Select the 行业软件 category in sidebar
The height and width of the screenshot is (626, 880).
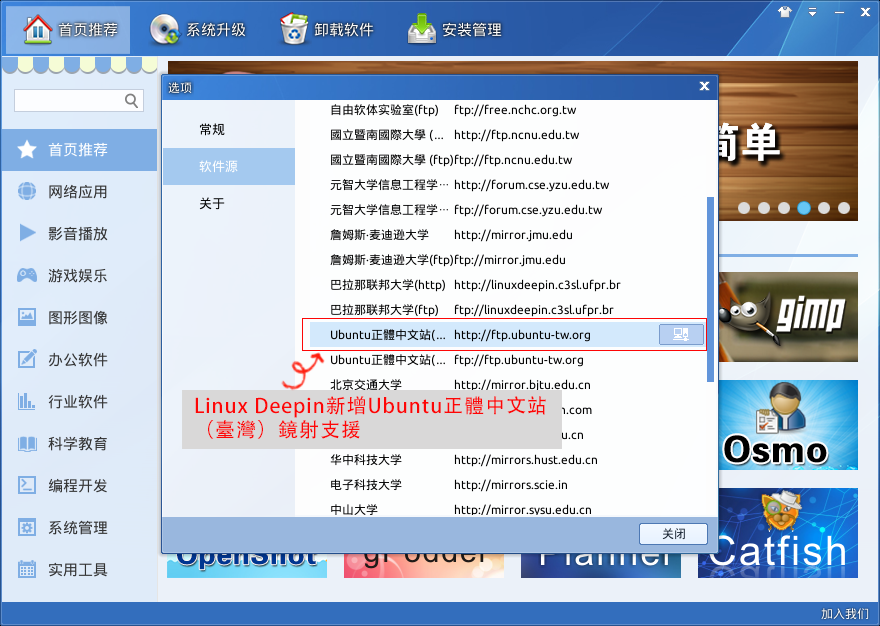pos(79,402)
